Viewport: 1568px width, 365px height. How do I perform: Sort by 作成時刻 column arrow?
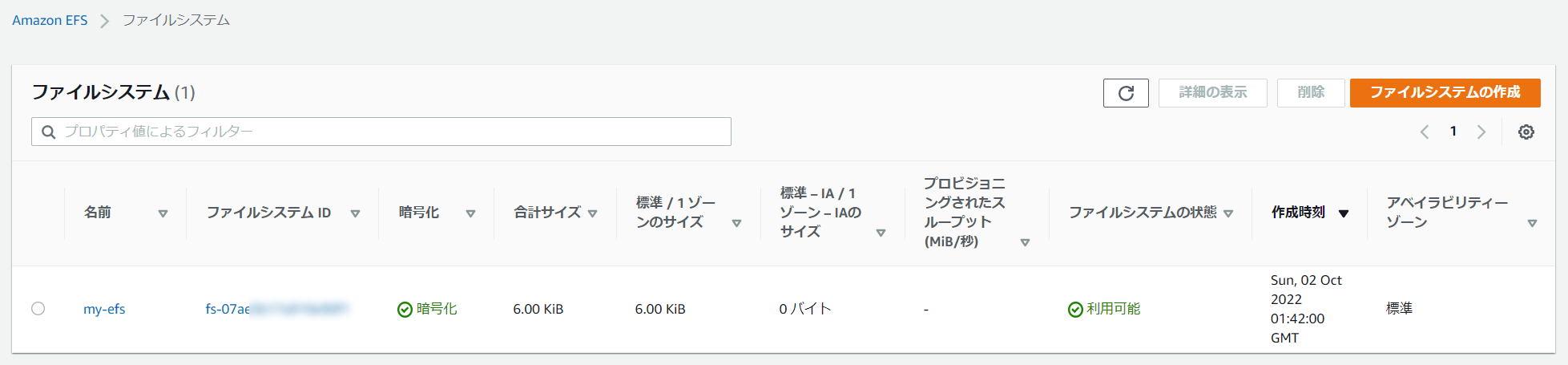1344,213
